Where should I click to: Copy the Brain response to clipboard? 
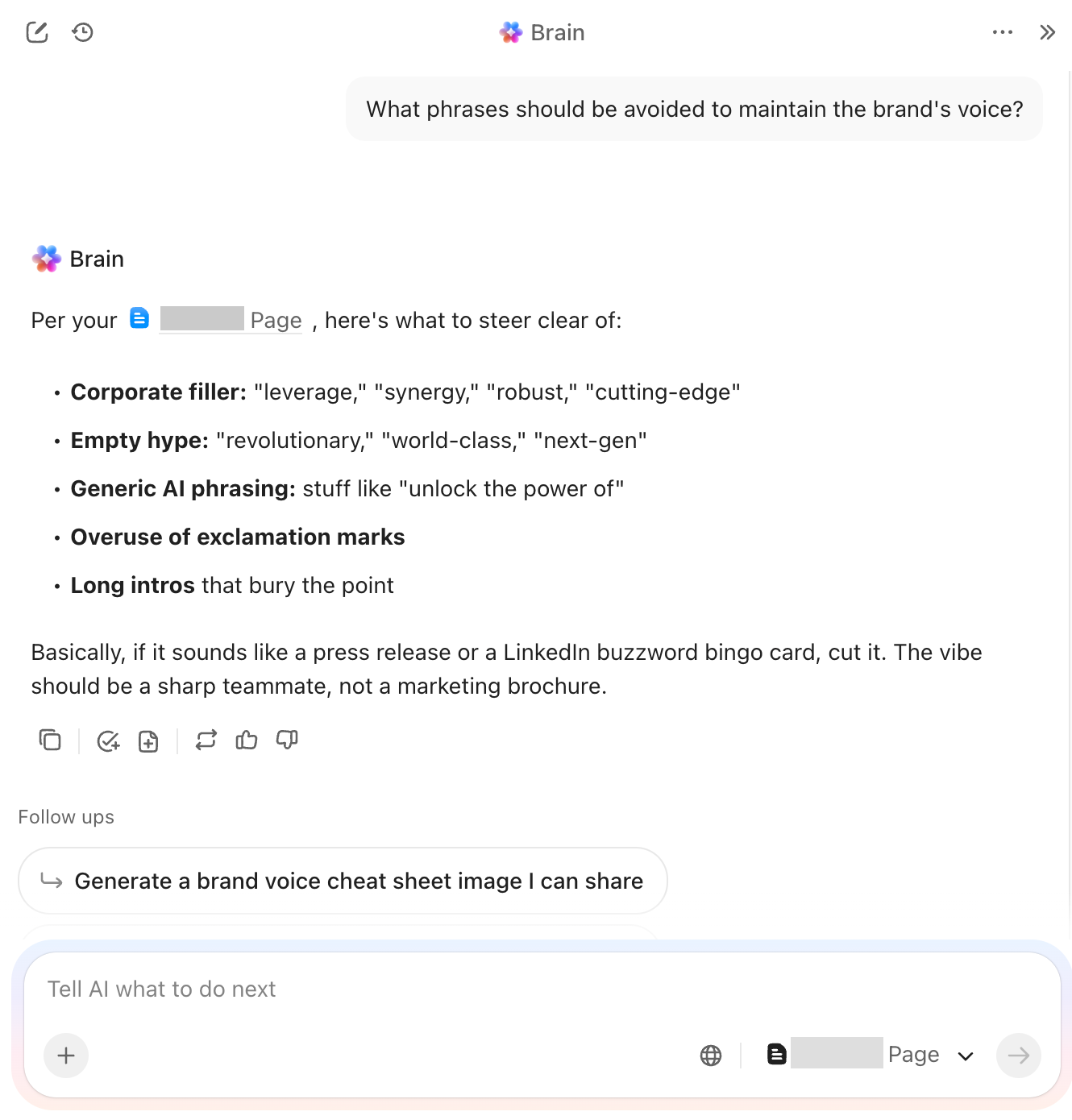tap(50, 740)
